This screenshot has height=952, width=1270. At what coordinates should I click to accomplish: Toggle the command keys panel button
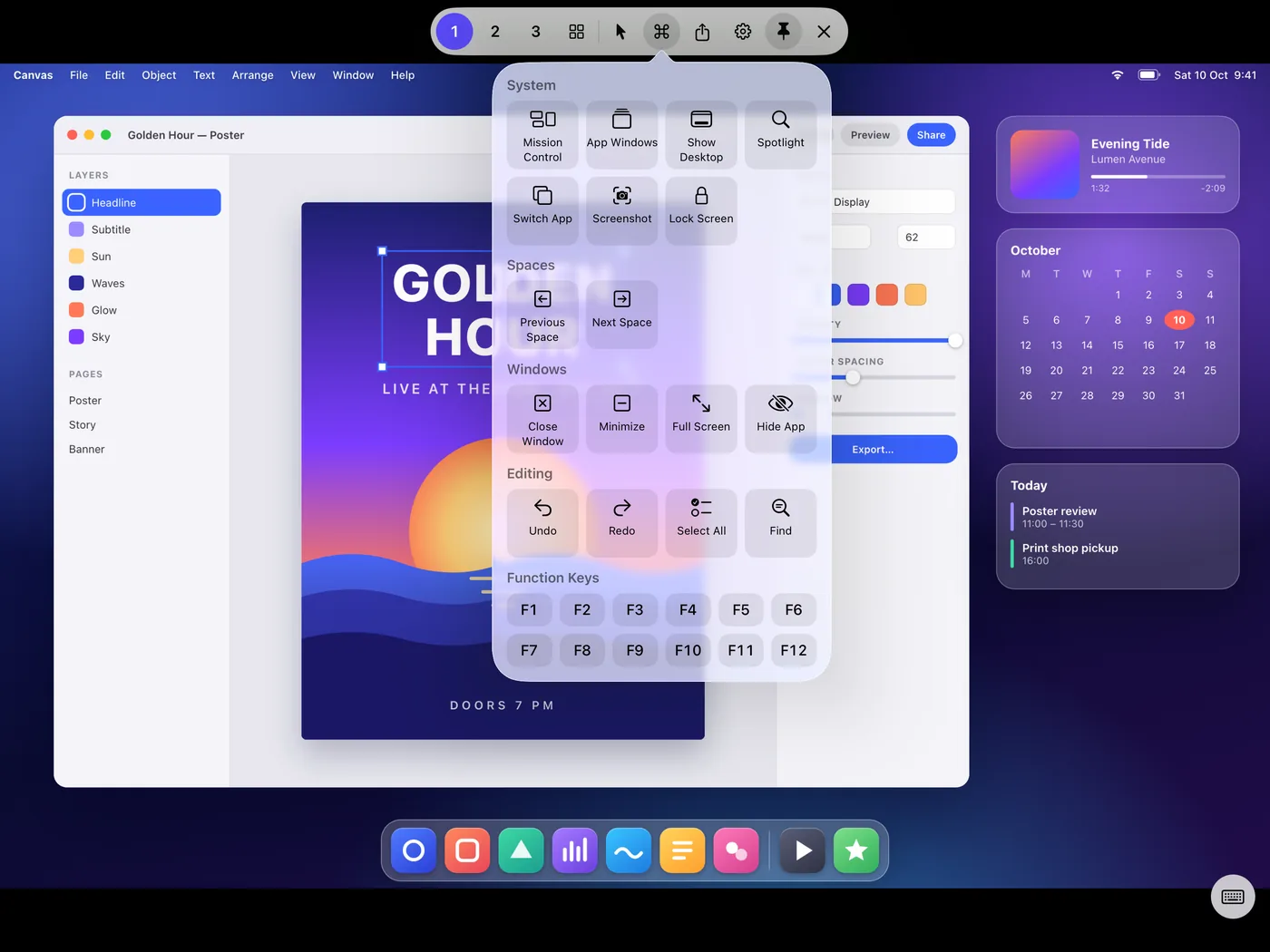661,32
